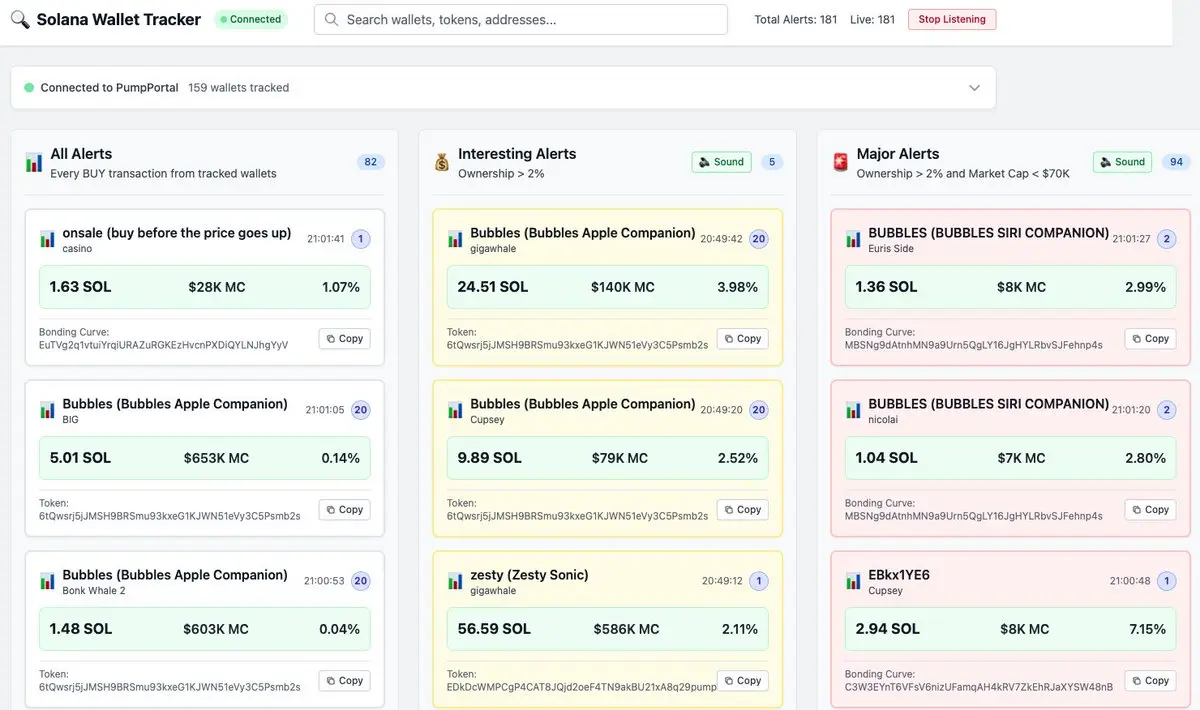Click count badge 2 on the Euris Side card
This screenshot has height=710, width=1200.
[1167, 239]
